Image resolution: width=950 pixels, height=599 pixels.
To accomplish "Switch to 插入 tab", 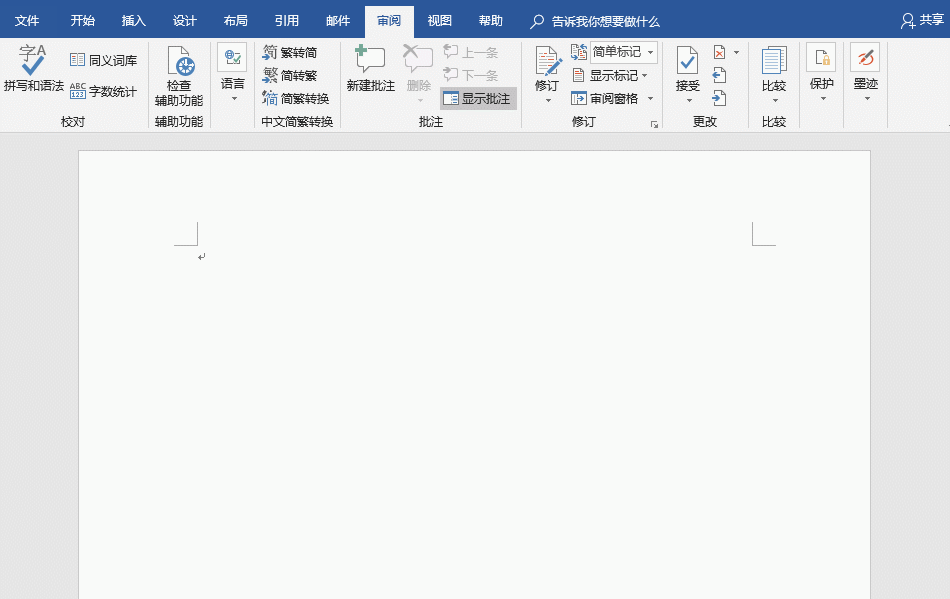I will tap(134, 21).
